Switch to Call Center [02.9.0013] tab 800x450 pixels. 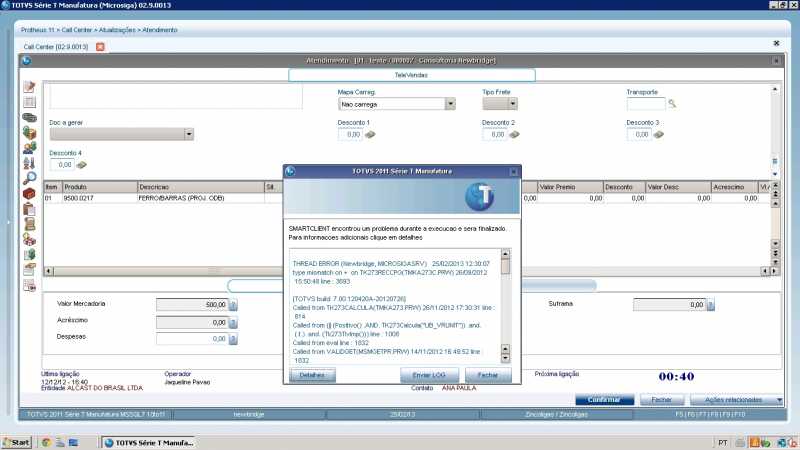(56, 47)
